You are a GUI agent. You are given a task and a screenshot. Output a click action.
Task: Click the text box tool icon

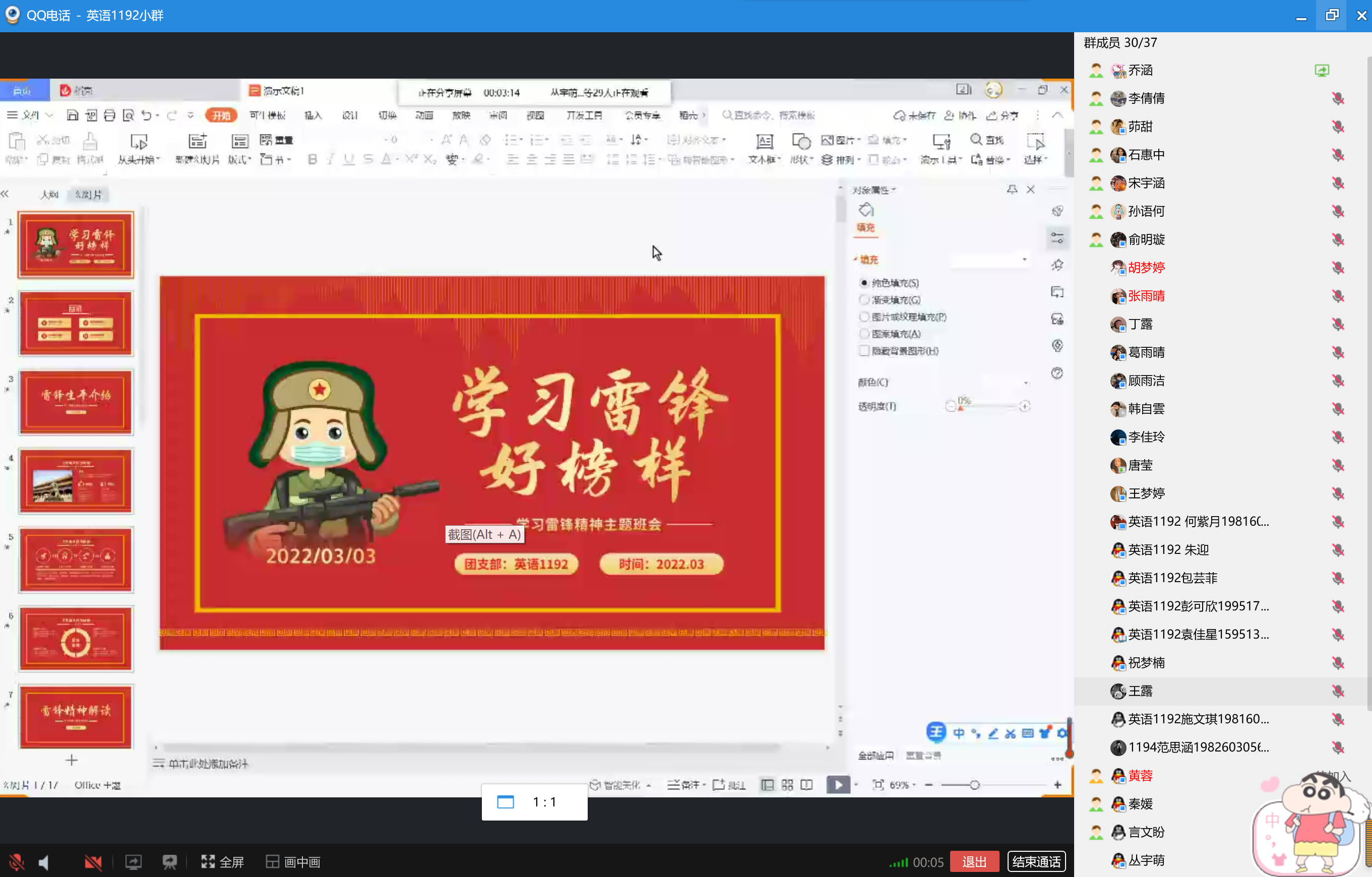coord(764,142)
